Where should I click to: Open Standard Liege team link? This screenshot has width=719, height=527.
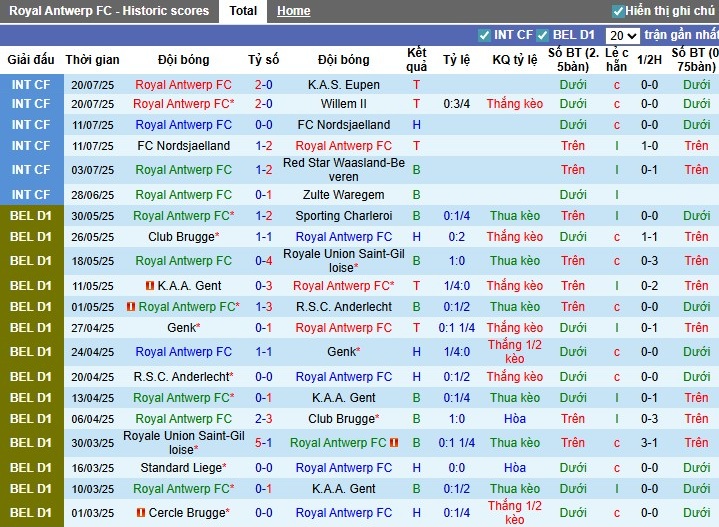181,468
